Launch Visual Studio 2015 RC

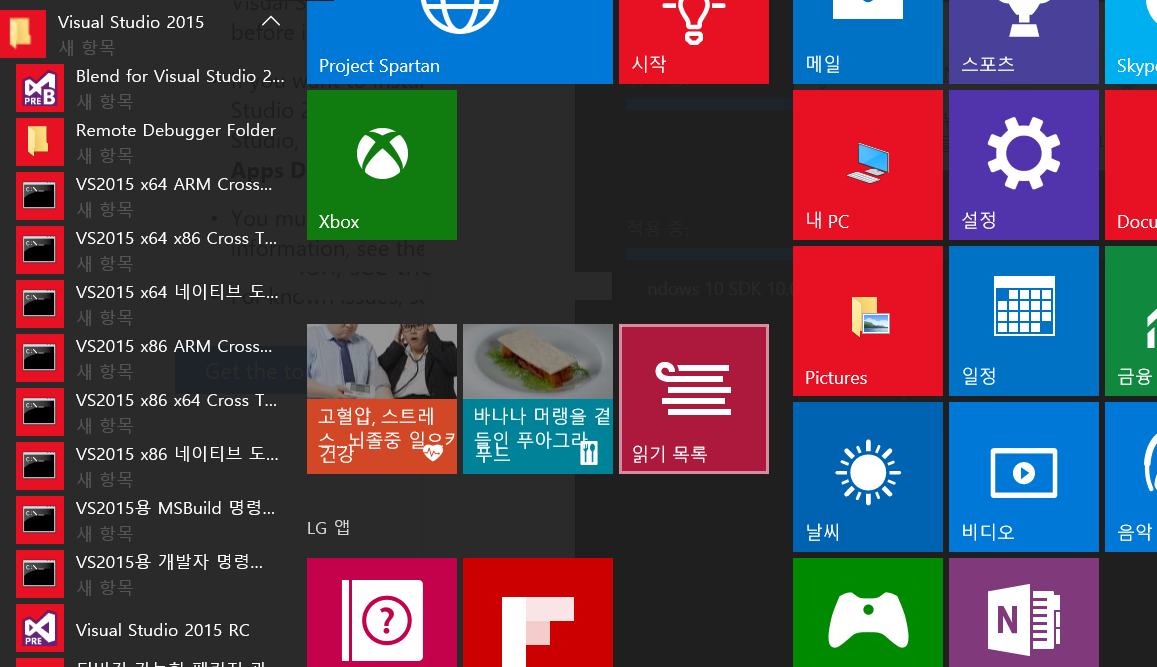pos(153,629)
